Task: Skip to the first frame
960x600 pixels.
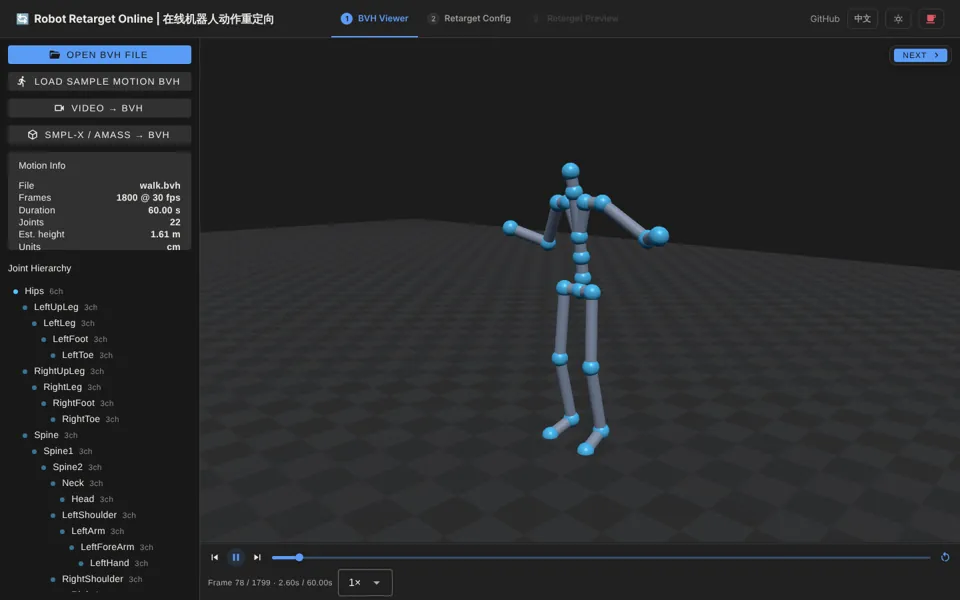Action: point(214,557)
